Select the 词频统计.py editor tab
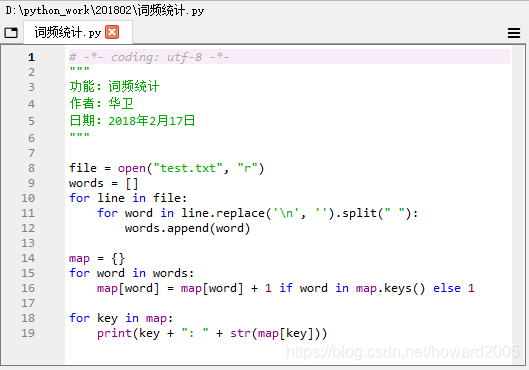This screenshot has height=370, width=529. [78, 32]
